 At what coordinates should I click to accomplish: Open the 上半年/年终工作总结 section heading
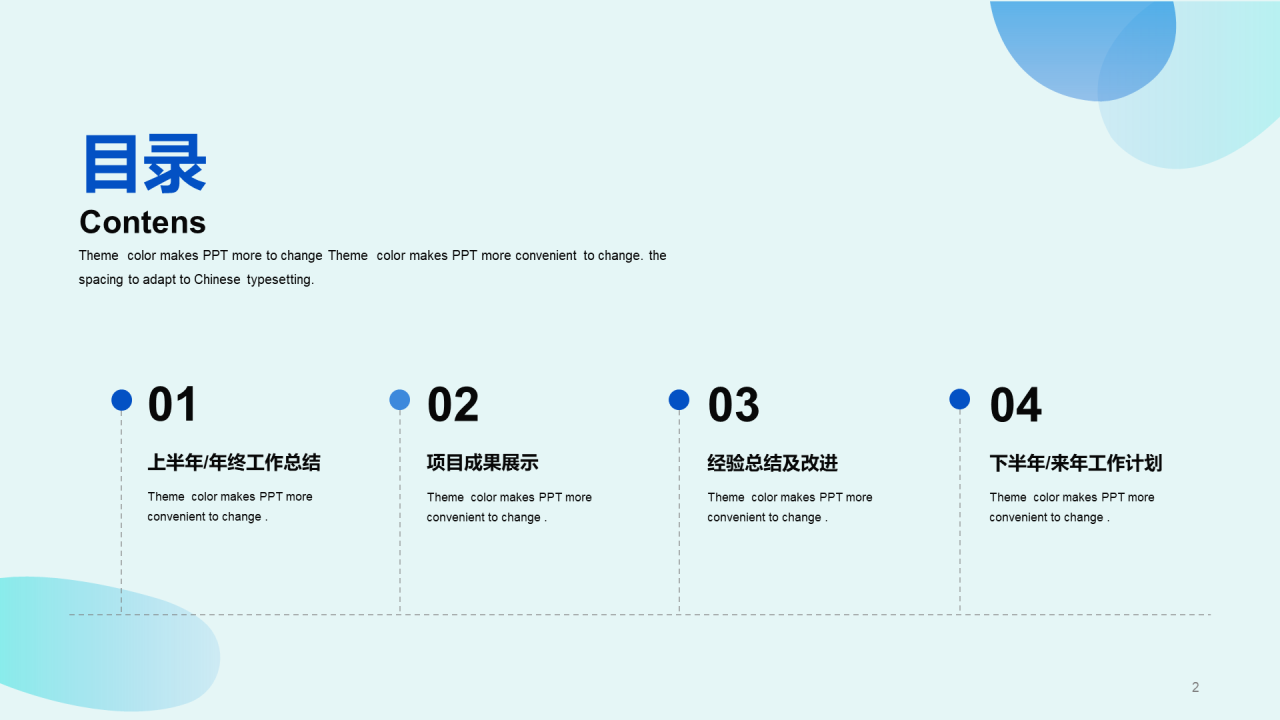(x=234, y=463)
